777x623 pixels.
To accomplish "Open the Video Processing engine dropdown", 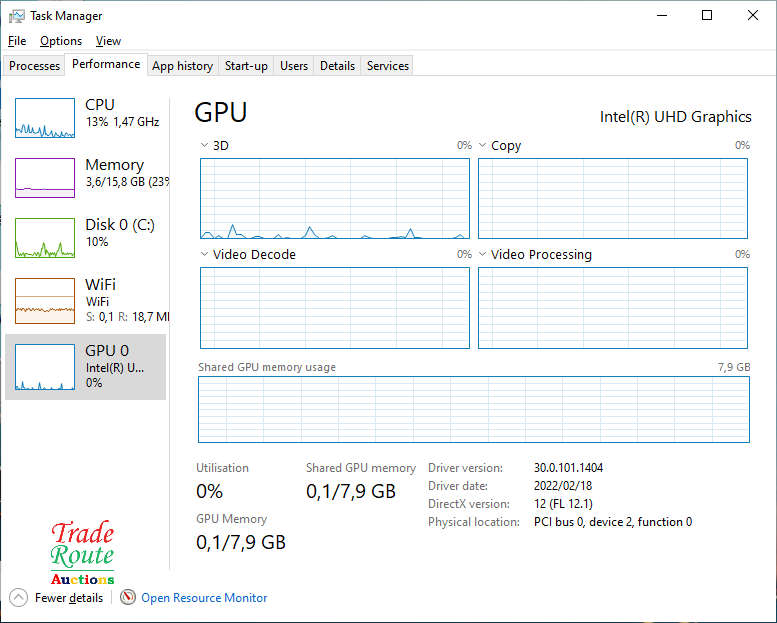I will (483, 255).
